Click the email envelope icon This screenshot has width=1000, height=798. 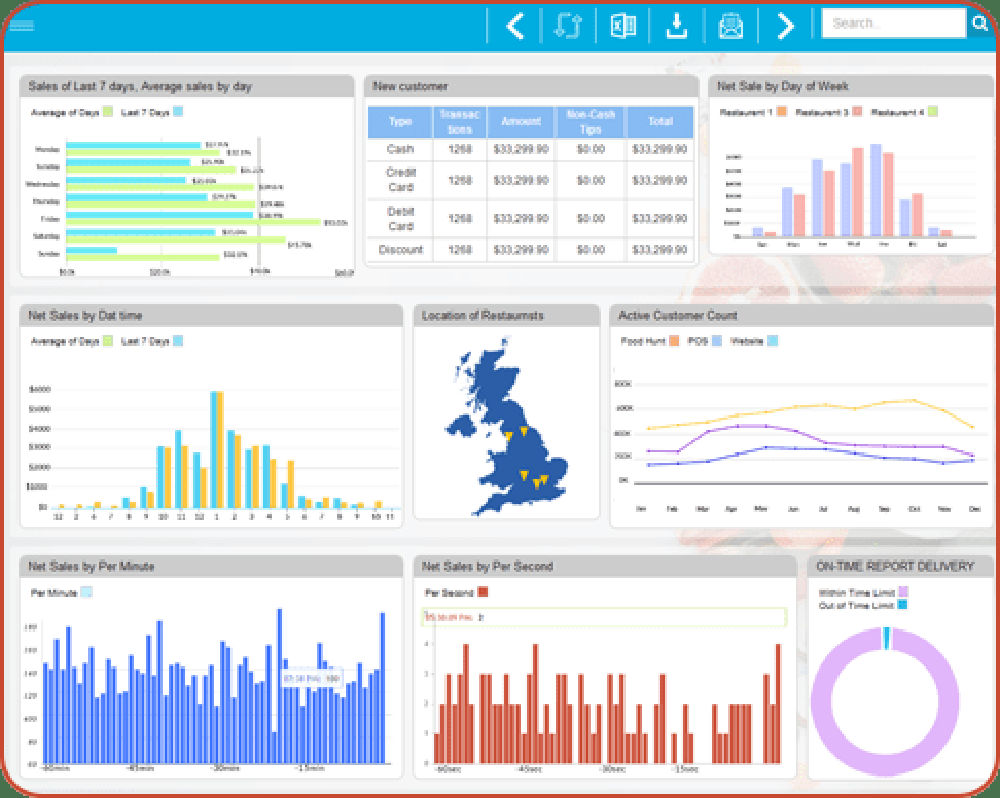click(731, 26)
